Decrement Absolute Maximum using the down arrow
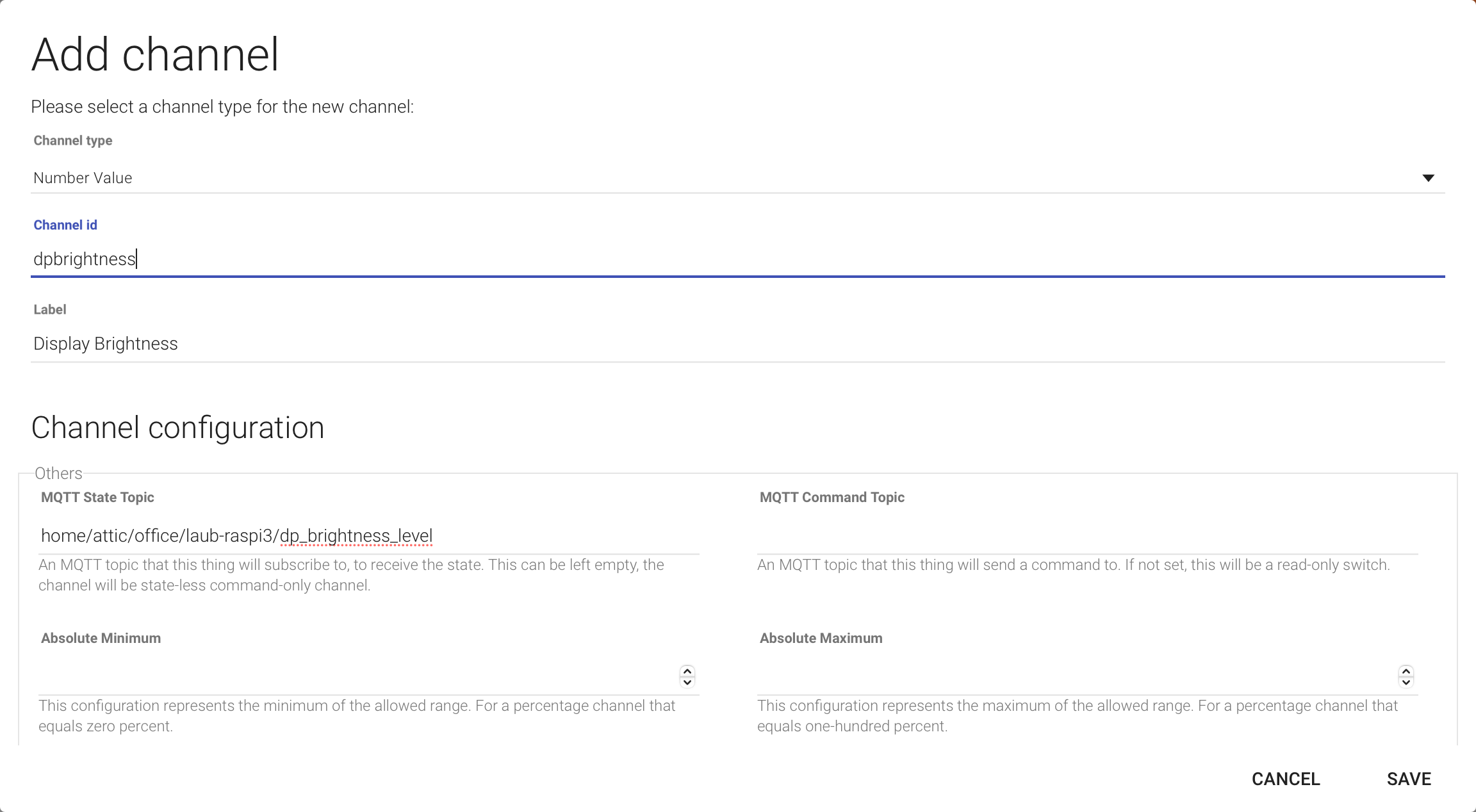The image size is (1476, 812). tap(1406, 683)
